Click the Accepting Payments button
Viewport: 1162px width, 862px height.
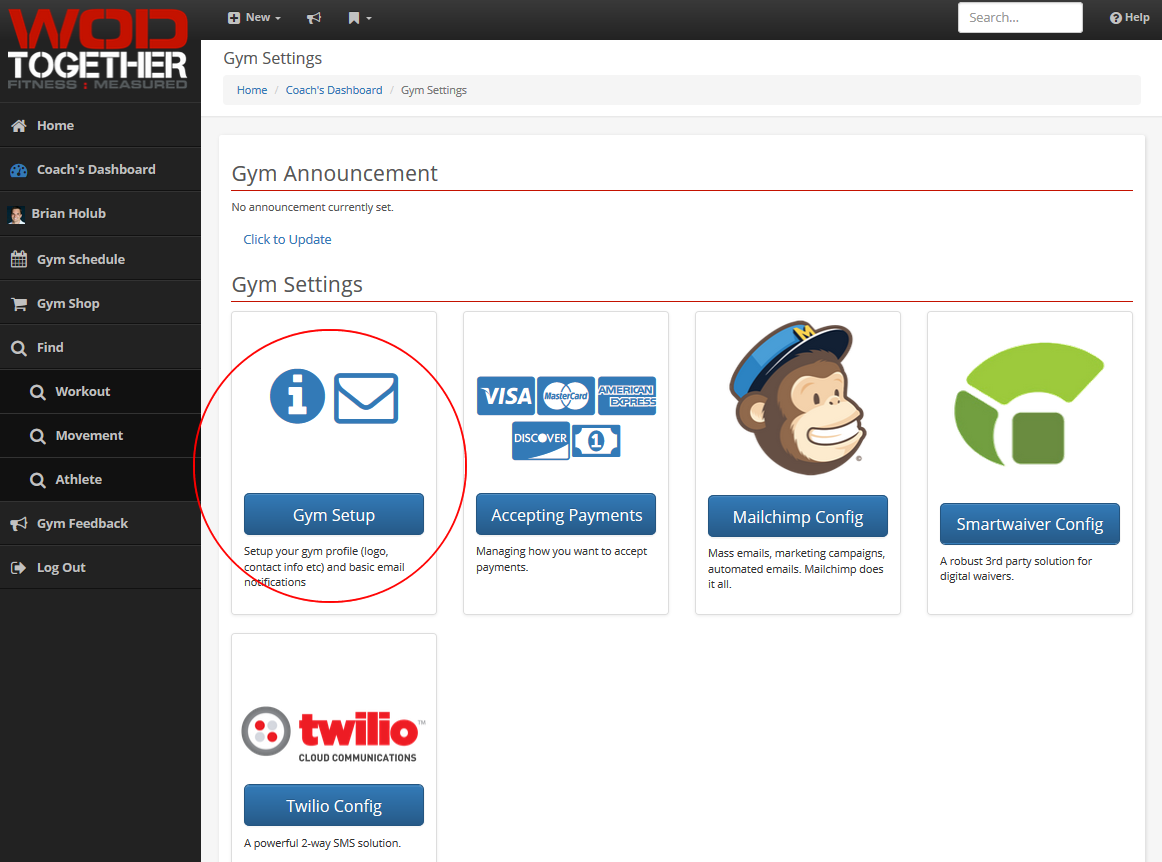(x=565, y=515)
